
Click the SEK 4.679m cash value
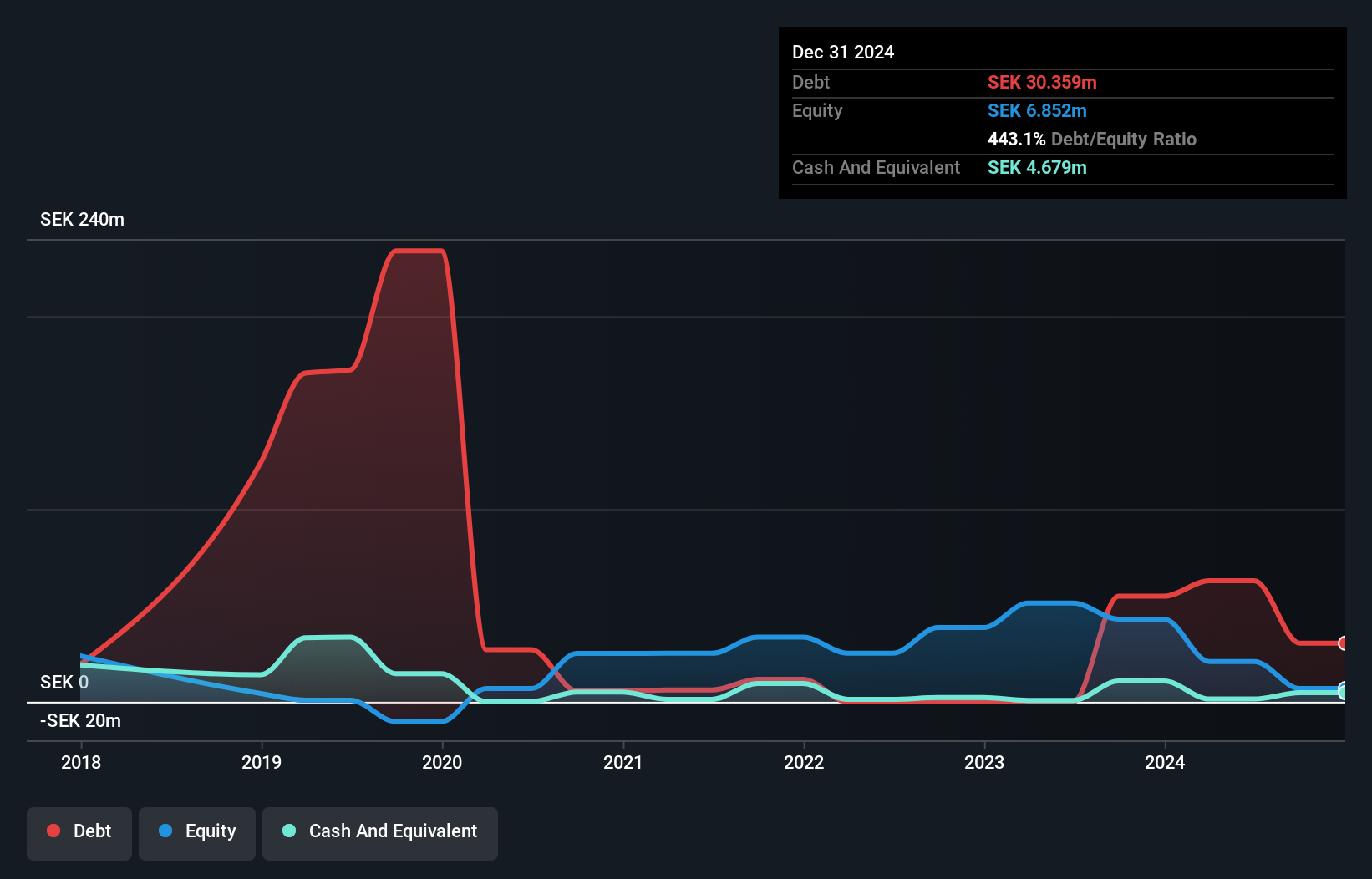1037,167
